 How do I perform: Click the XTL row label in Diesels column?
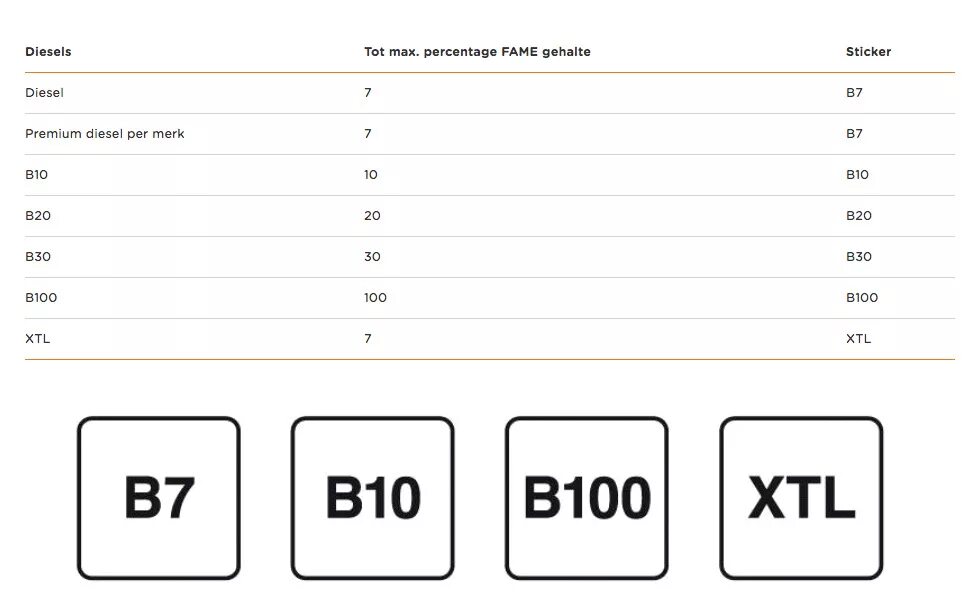(37, 338)
